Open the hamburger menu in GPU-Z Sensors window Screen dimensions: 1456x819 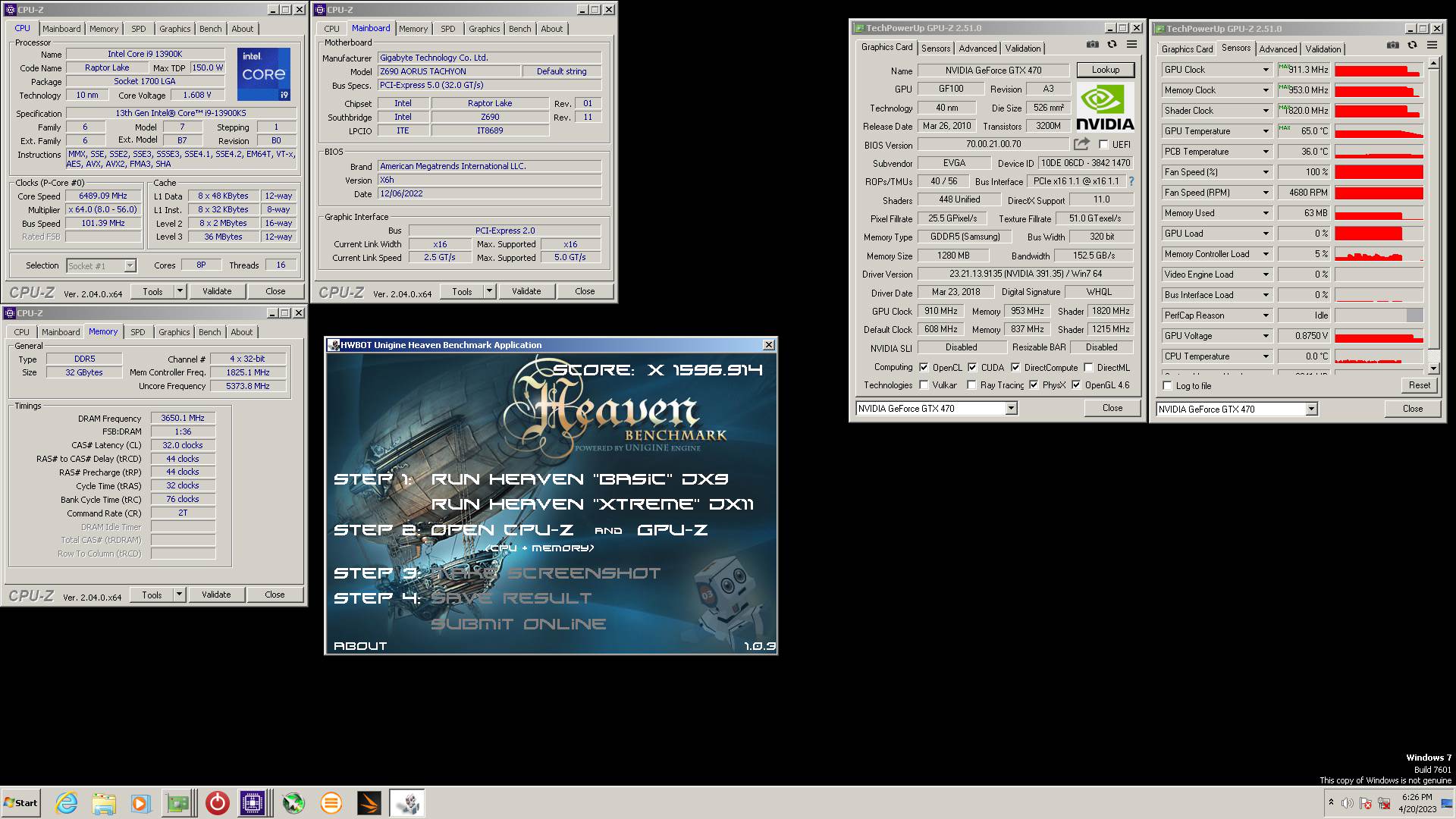pyautogui.click(x=1432, y=45)
